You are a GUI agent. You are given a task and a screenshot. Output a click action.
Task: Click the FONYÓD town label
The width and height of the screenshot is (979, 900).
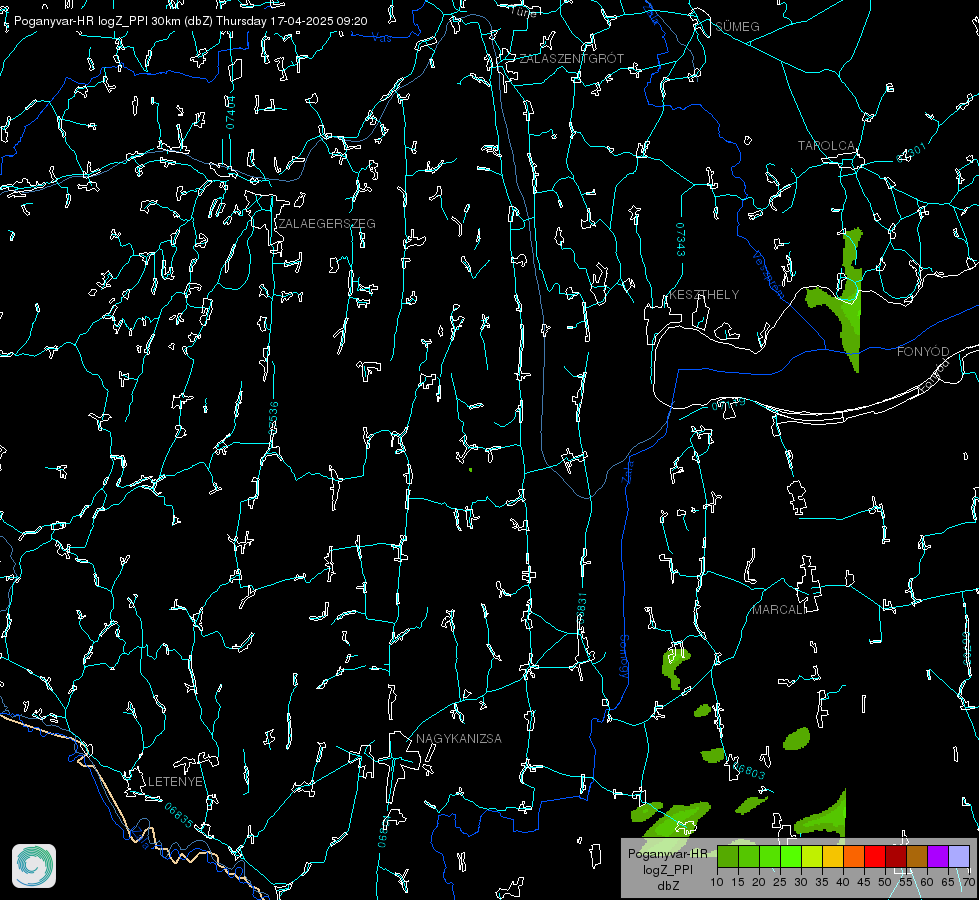923,352
